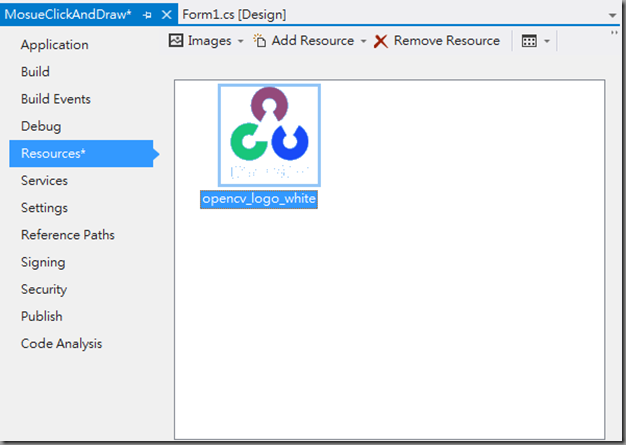Click the Add Resource icon
Screen dimensions: 626x445
pos(260,40)
